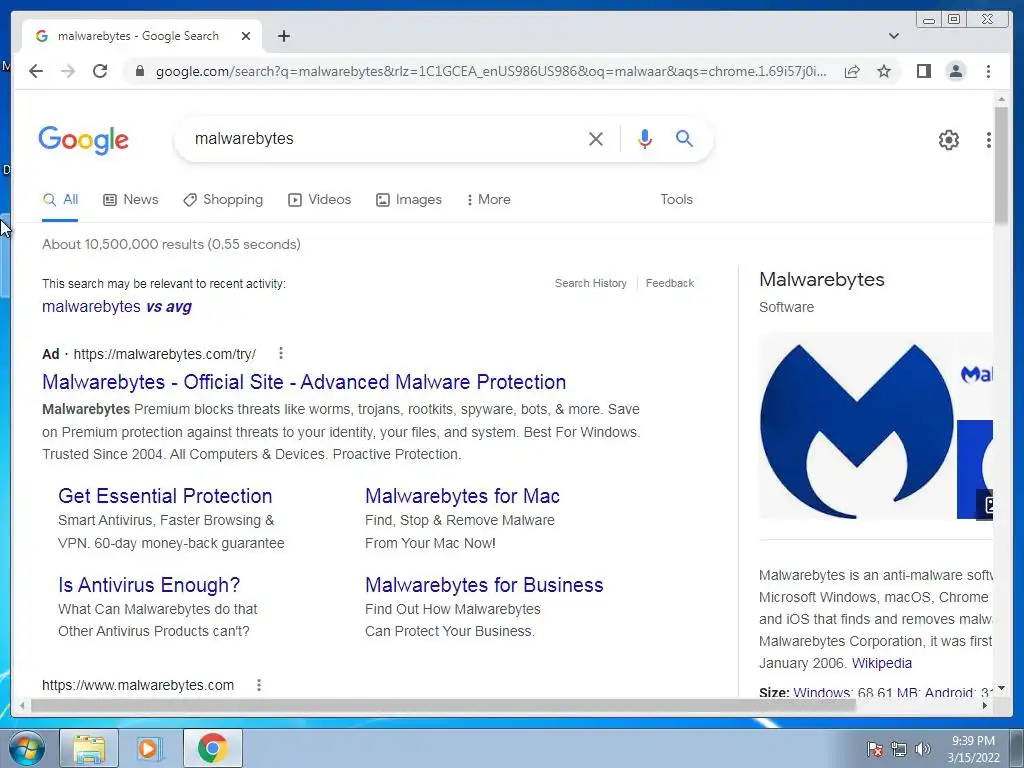Open Malwarebytes Official Site ad link

[x=304, y=382]
